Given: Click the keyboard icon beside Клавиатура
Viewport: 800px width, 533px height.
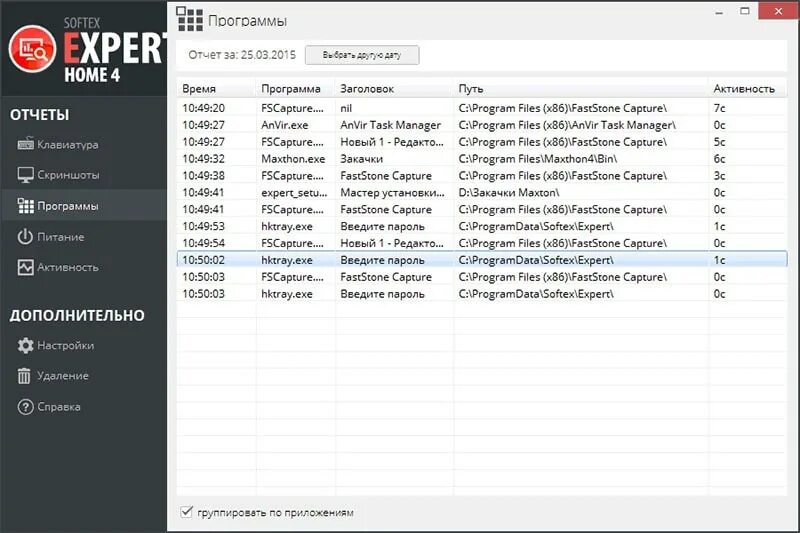Looking at the screenshot, I should 25,144.
